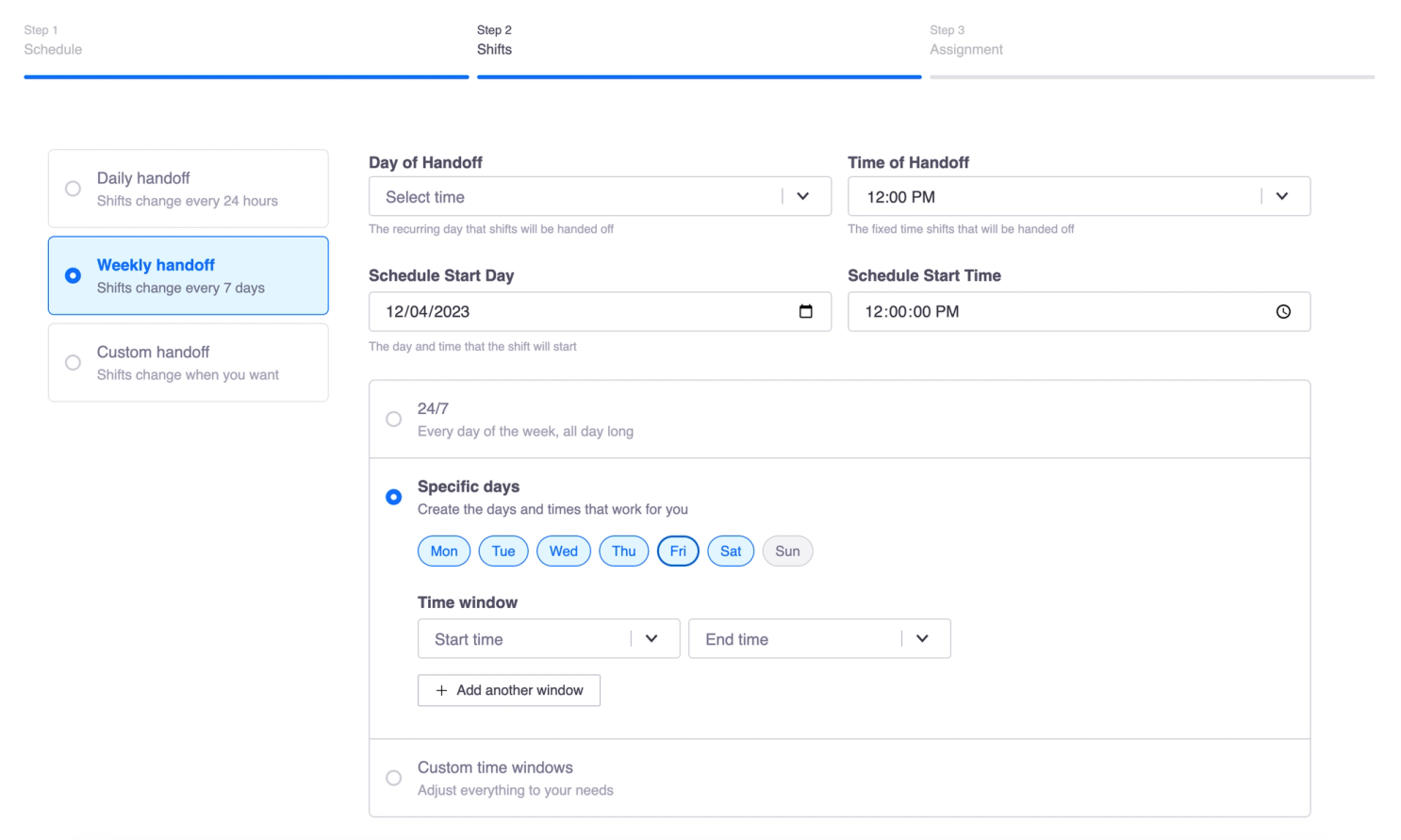This screenshot has width=1401, height=840.
Task: Choose the 24/7 schedule radio button
Action: click(x=394, y=420)
